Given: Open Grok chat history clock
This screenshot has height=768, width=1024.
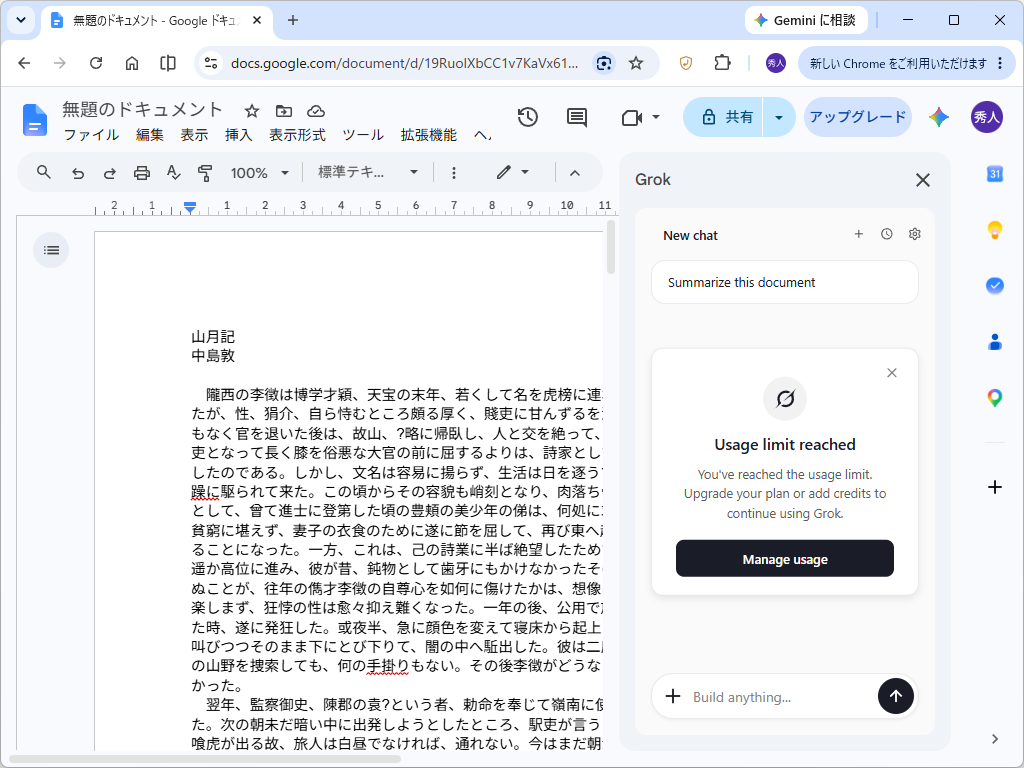Looking at the screenshot, I should (x=886, y=234).
